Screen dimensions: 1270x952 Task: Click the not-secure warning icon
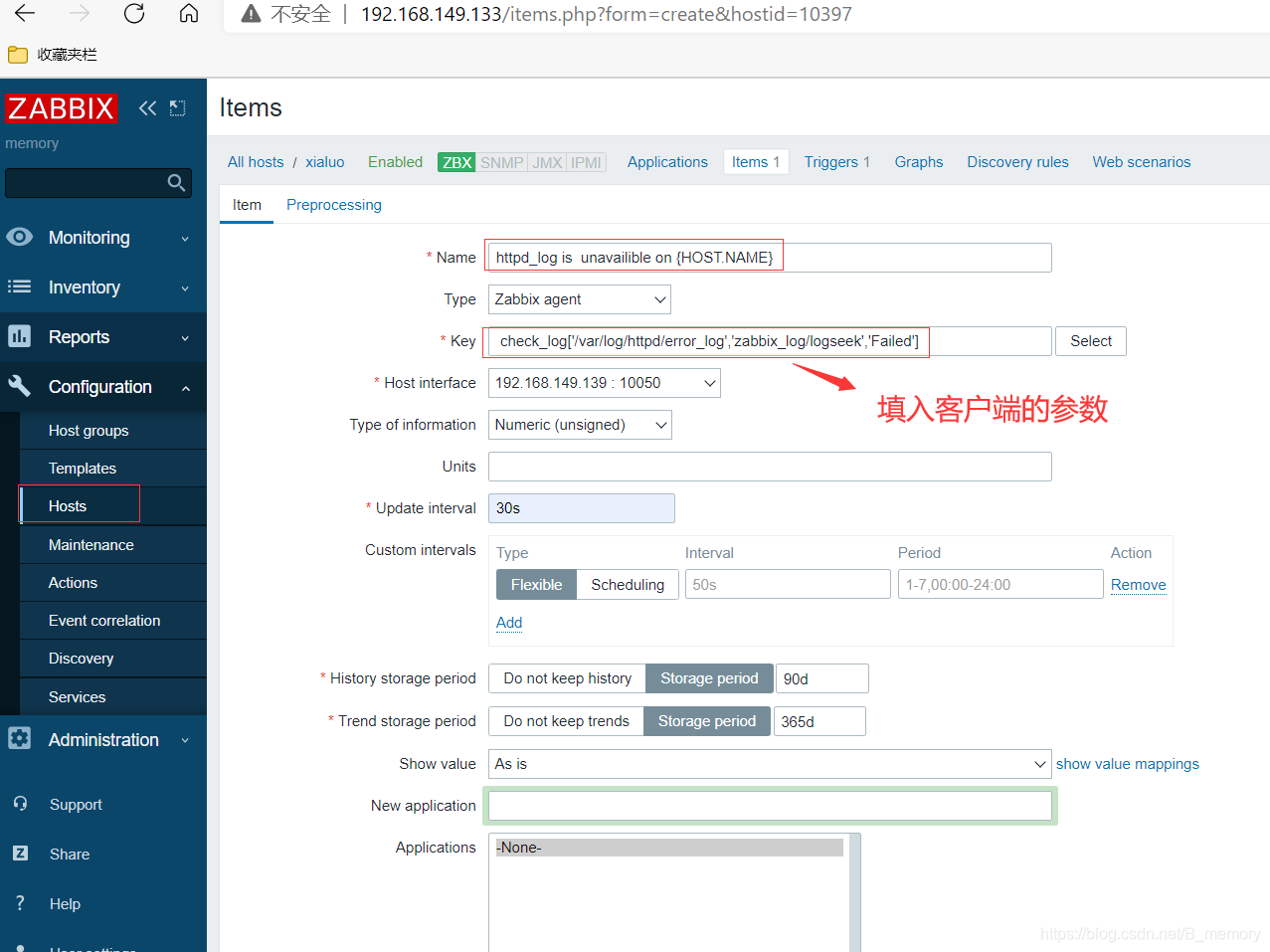pos(252,14)
